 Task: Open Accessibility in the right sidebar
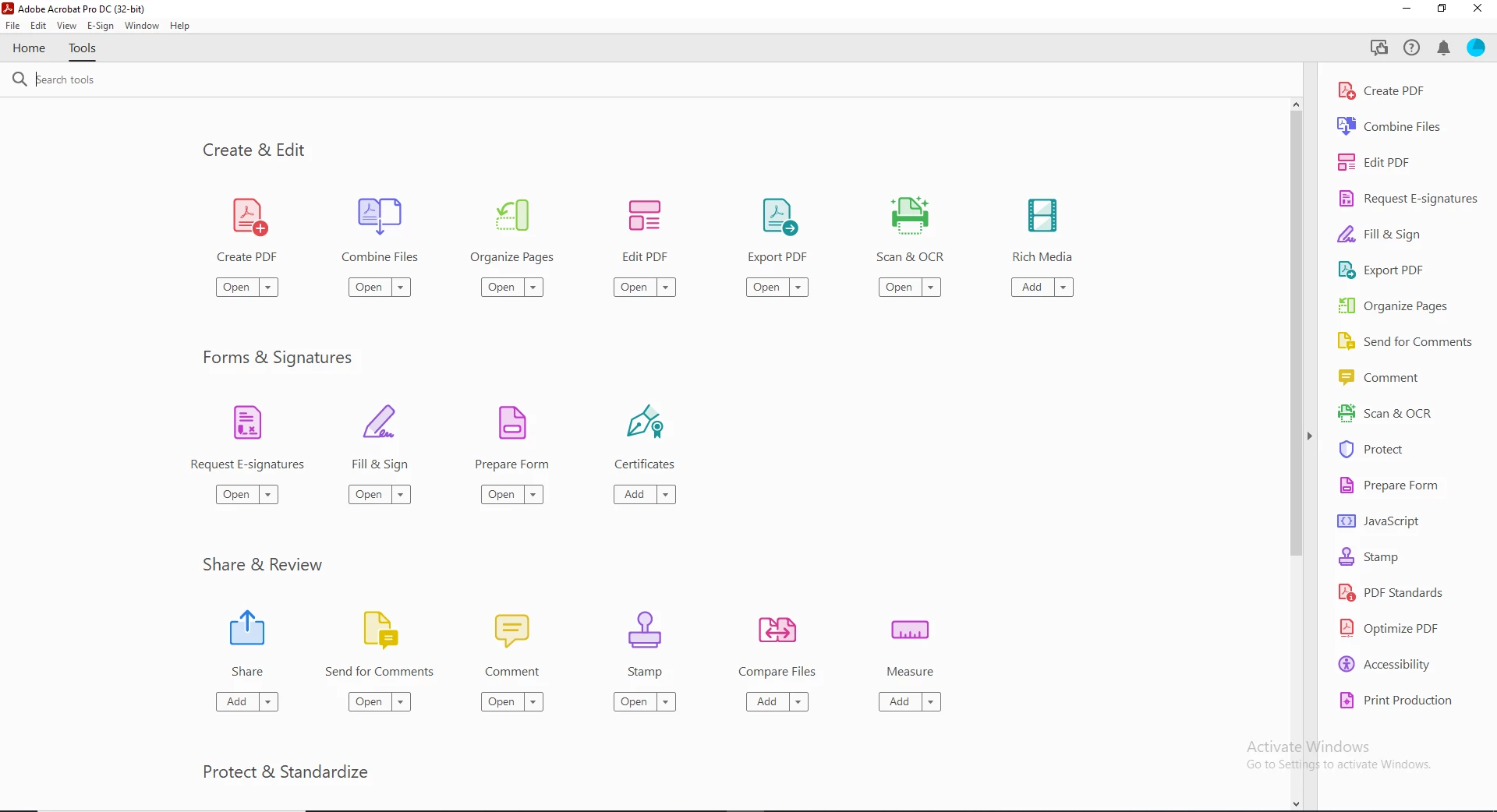[x=1384, y=665]
